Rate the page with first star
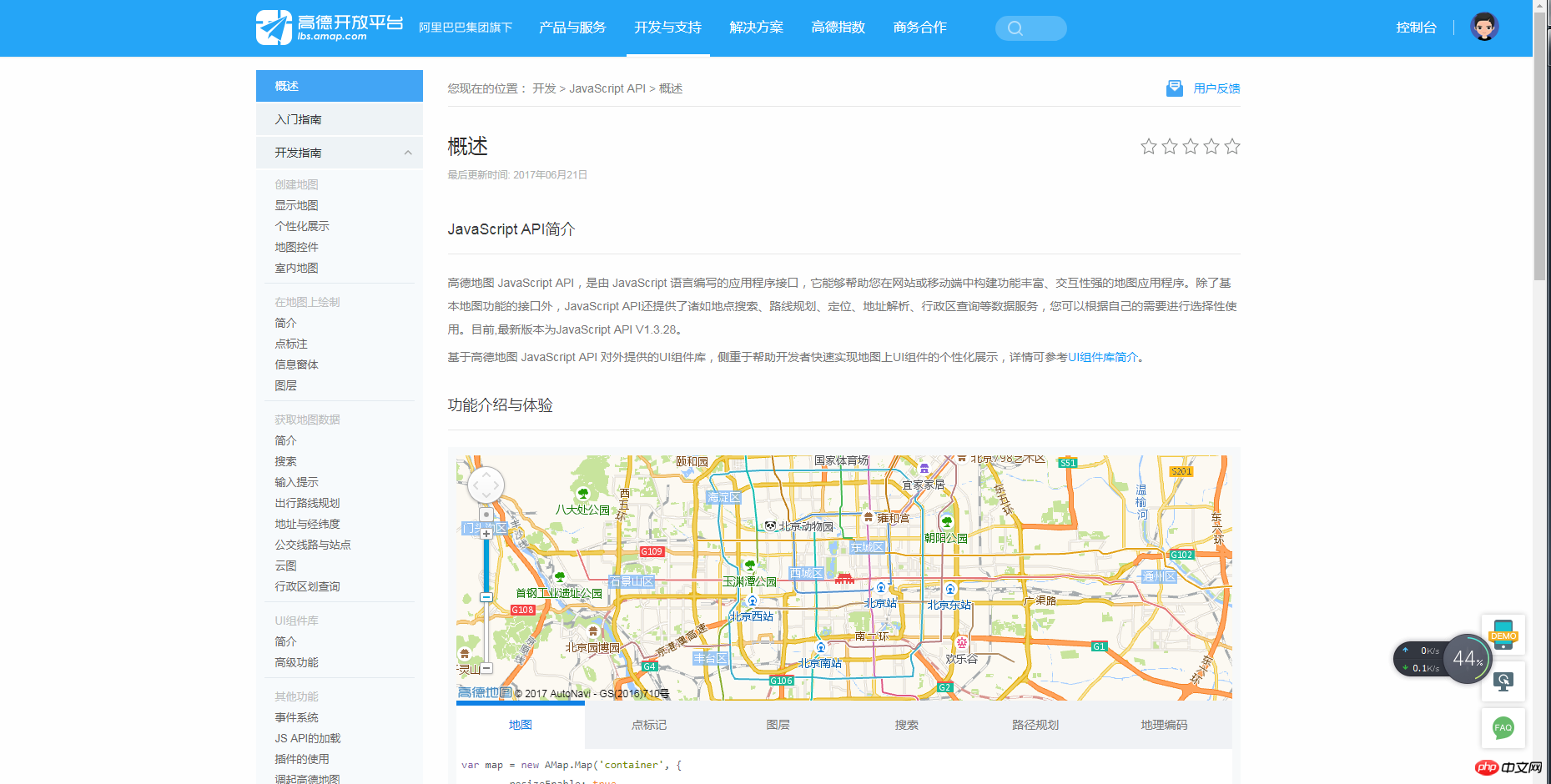Image resolution: width=1551 pixels, height=784 pixels. pyautogui.click(x=1149, y=147)
